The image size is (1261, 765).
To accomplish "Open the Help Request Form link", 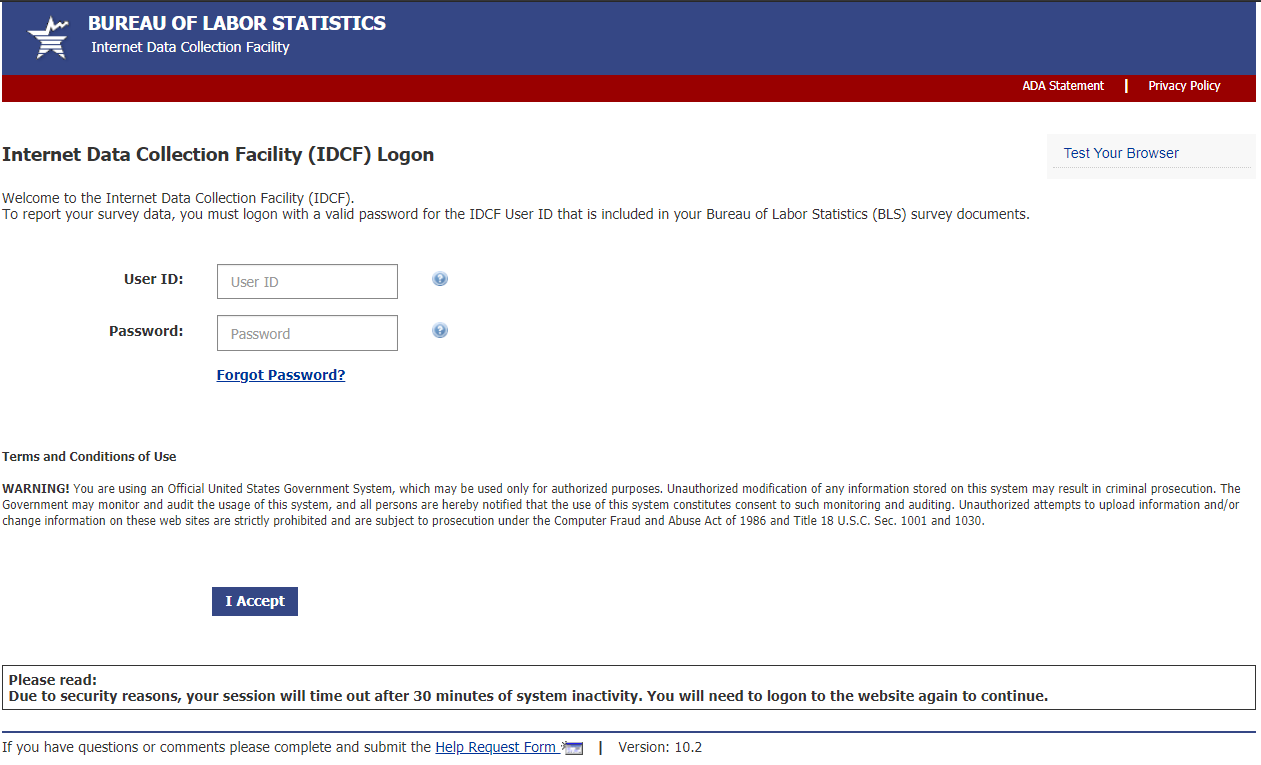I will point(495,747).
